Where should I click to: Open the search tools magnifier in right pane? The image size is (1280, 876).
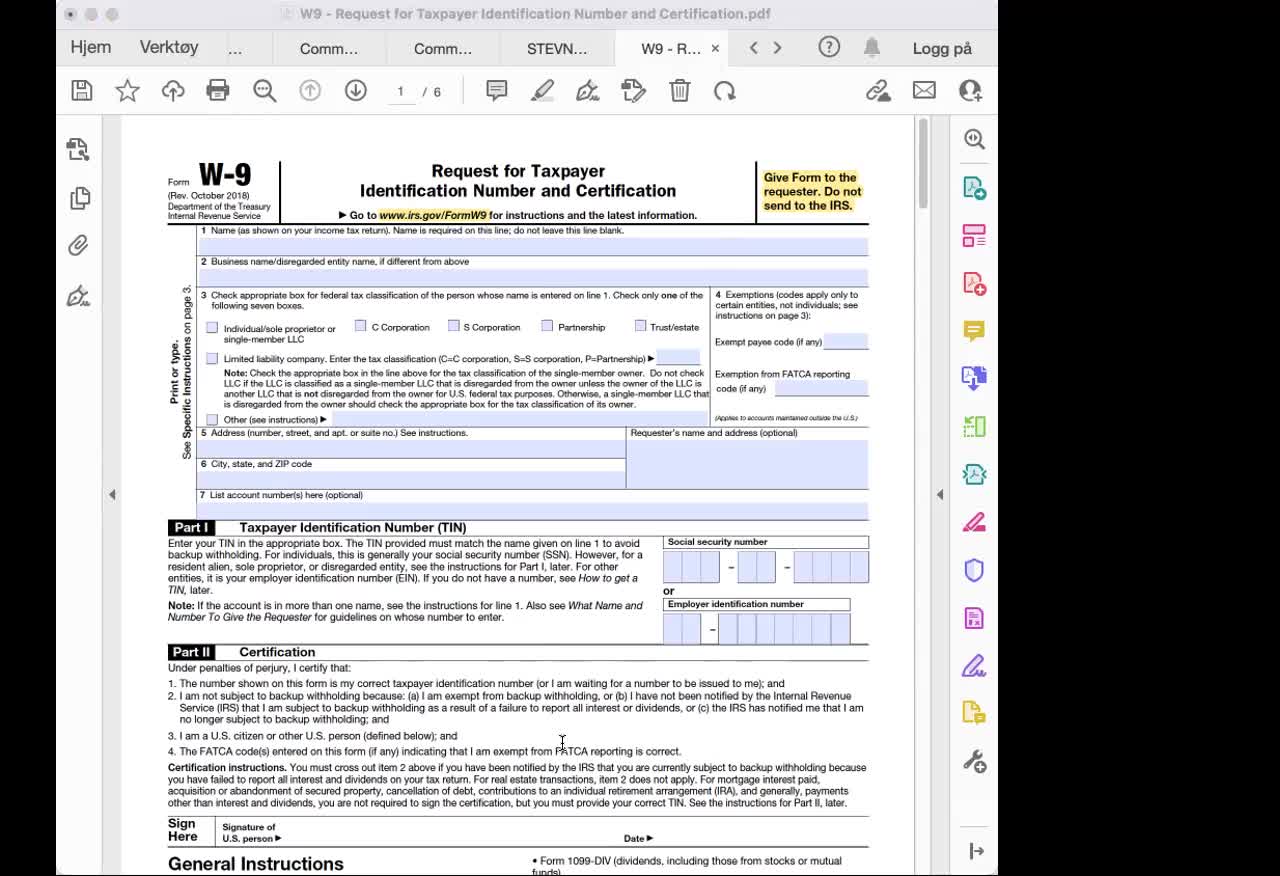[x=975, y=139]
